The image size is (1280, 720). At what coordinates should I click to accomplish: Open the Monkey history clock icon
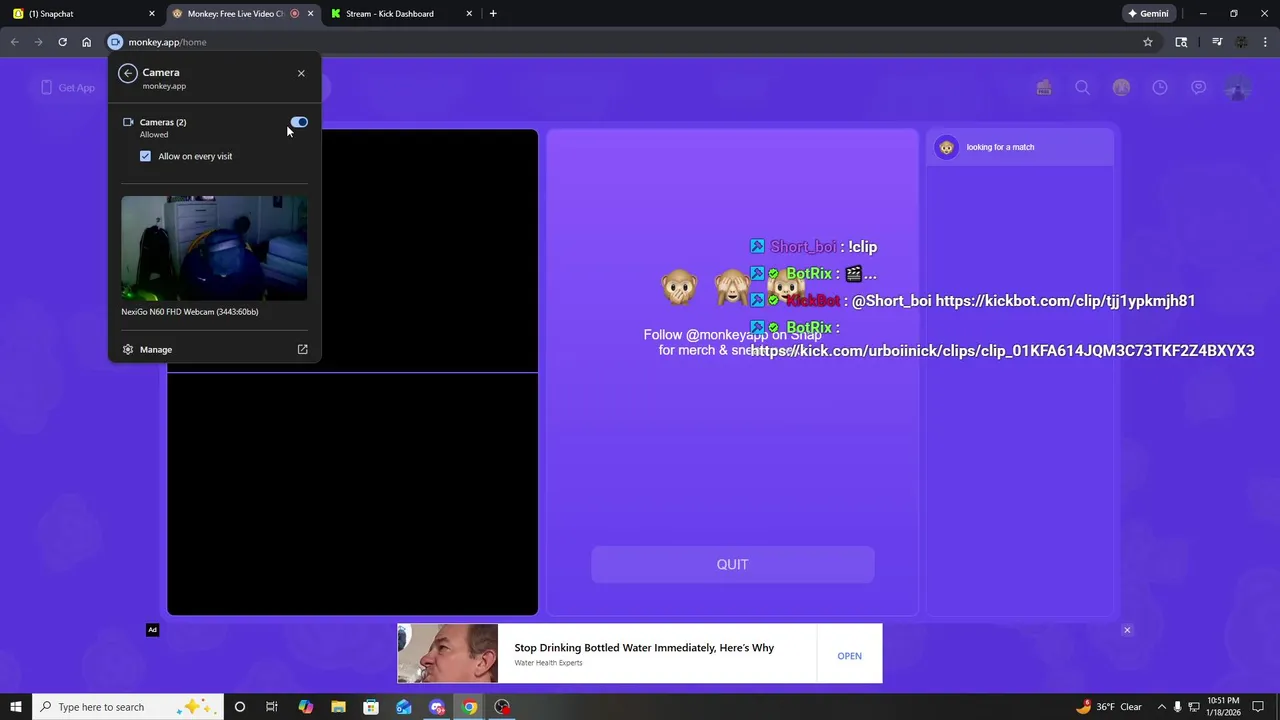(x=1160, y=88)
